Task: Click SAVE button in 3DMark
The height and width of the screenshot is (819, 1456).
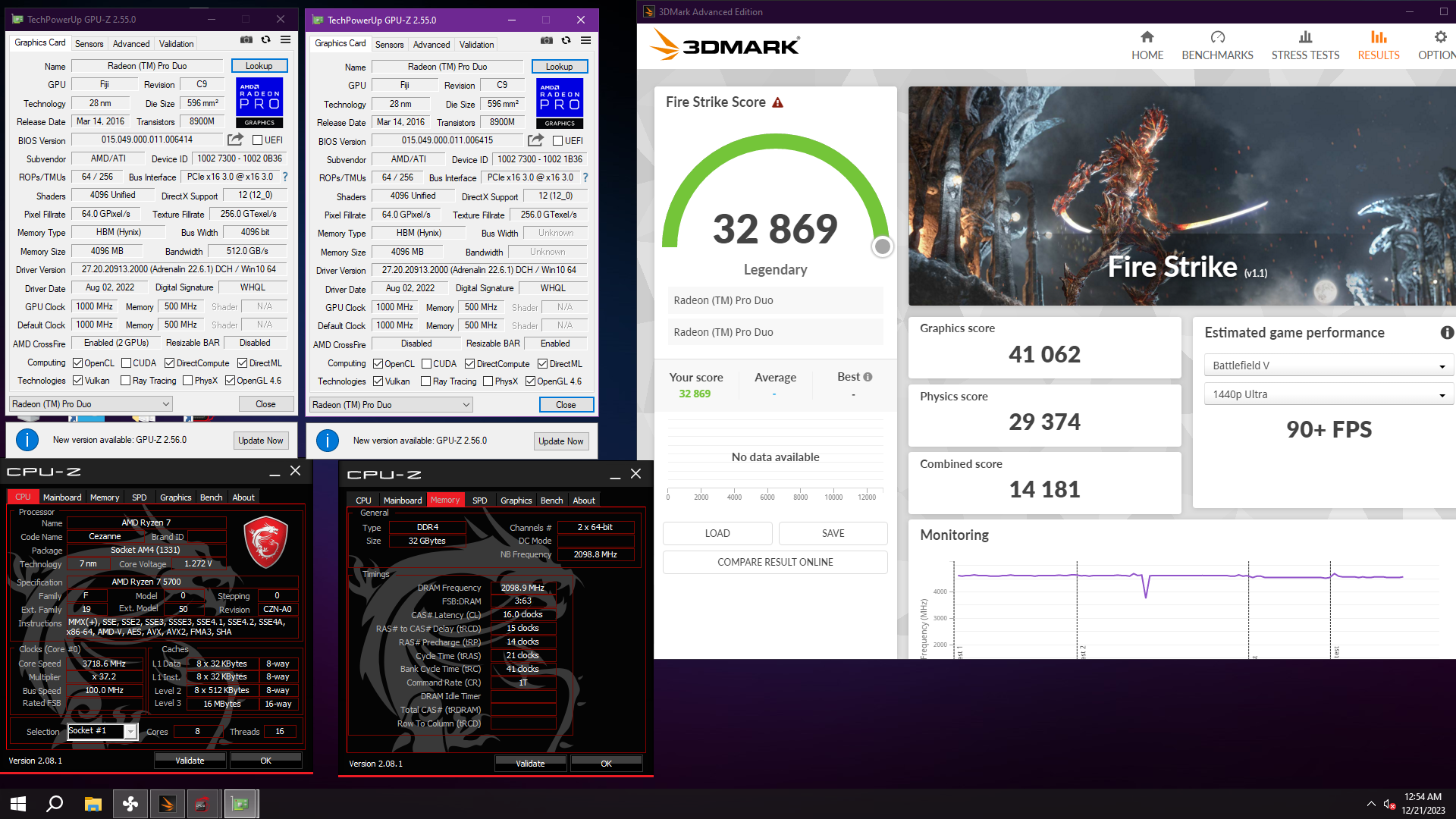Action: click(833, 533)
